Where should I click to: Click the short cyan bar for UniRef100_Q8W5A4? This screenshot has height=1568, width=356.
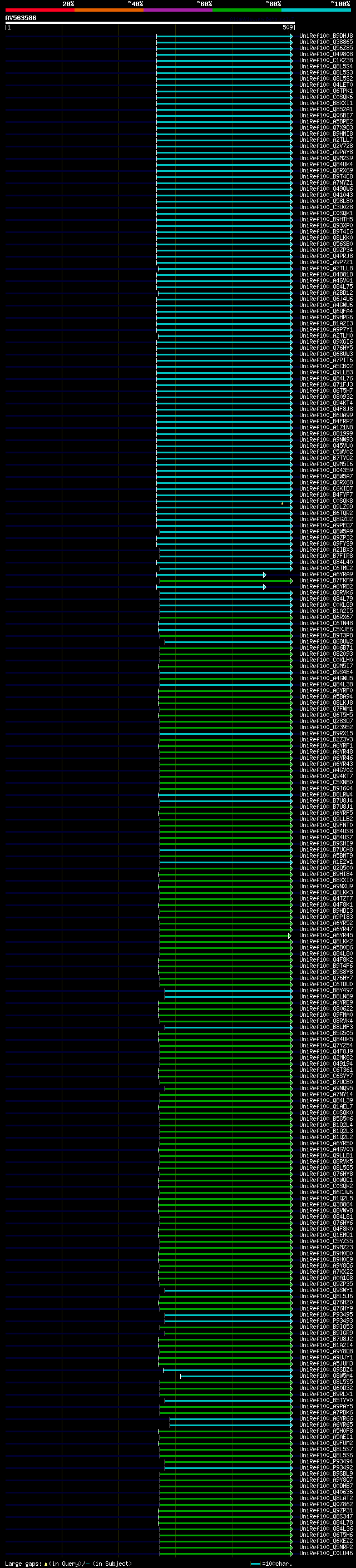coord(235,1376)
